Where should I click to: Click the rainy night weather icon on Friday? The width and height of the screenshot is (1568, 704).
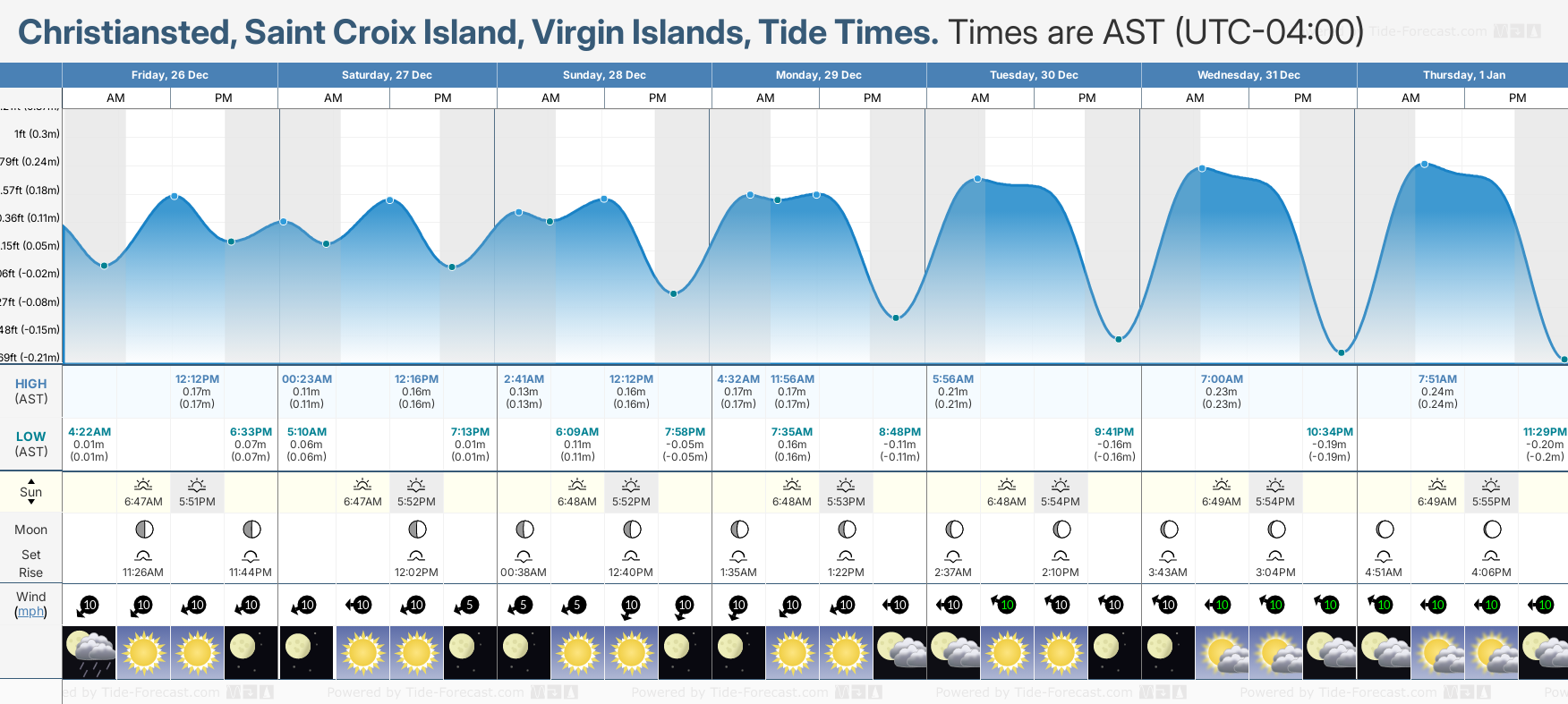coord(89,652)
